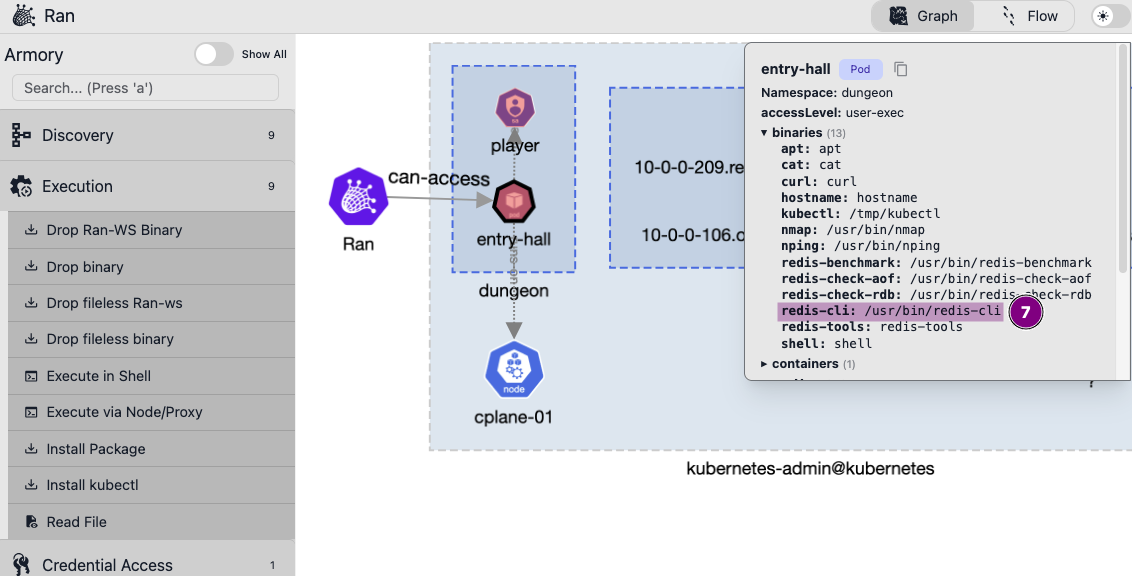
Task: Click the kubectl: /tmp/kubectl entry
Action: (860, 214)
